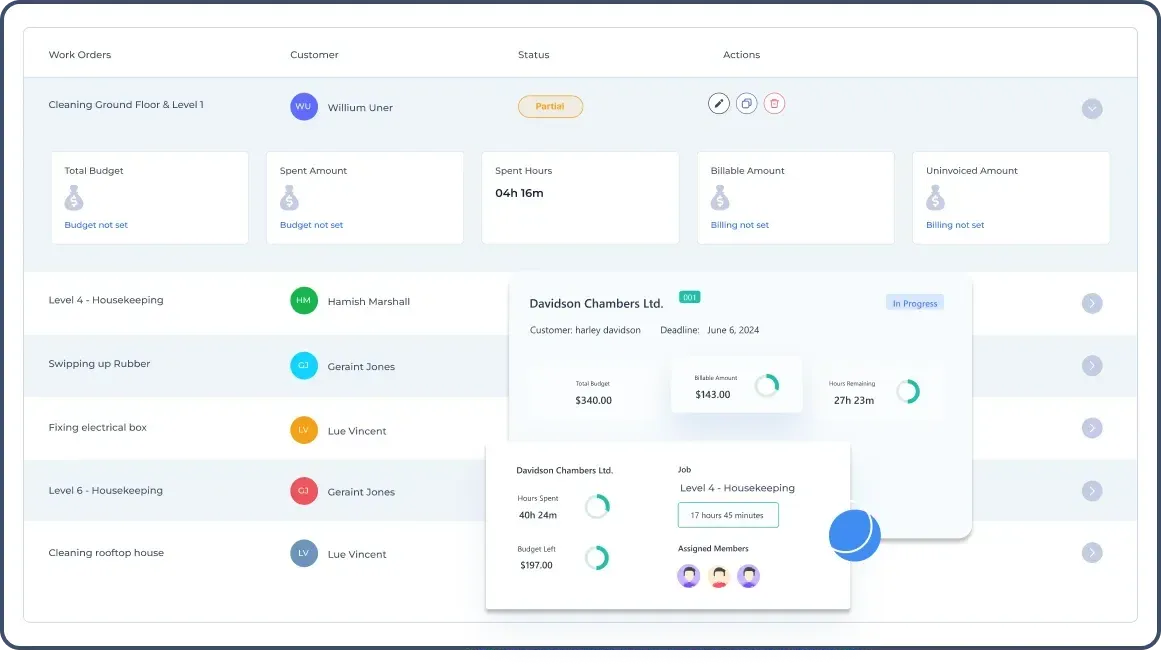Click the money bag icon under Total Budget
The image size is (1161, 670).
coord(74,199)
